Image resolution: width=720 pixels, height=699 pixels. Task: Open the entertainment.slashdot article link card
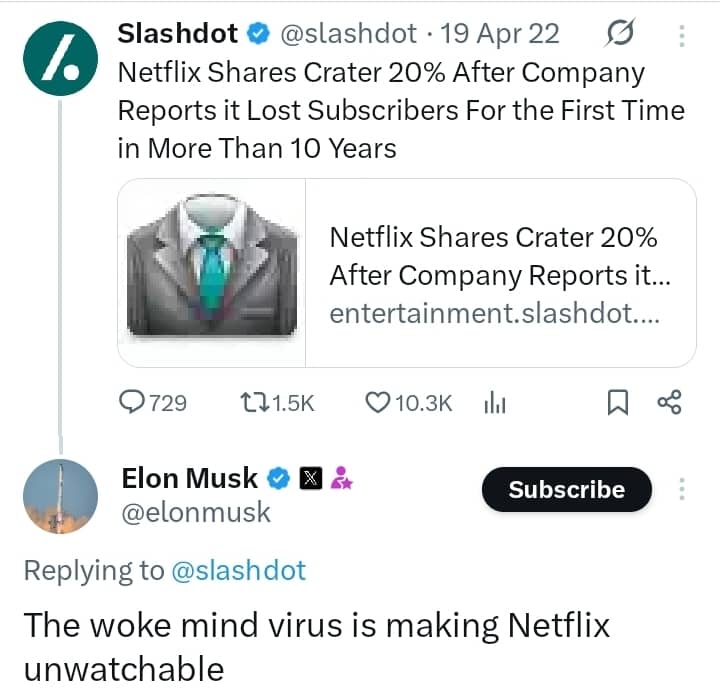point(500,274)
